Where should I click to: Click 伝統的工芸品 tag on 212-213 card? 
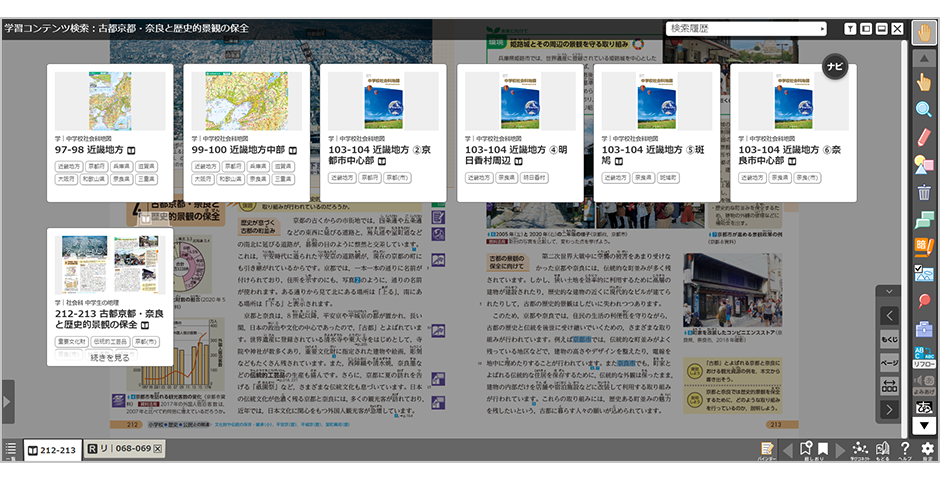110,342
